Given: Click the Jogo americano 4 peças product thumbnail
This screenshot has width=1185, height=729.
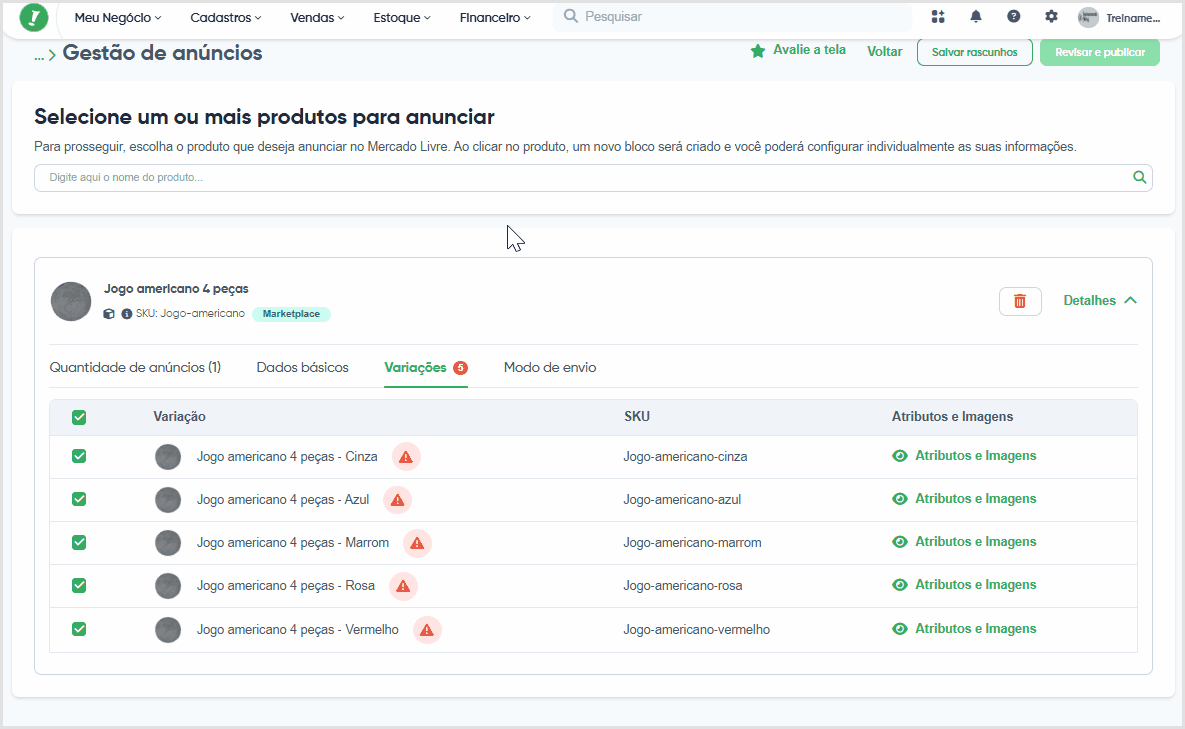Looking at the screenshot, I should [71, 301].
